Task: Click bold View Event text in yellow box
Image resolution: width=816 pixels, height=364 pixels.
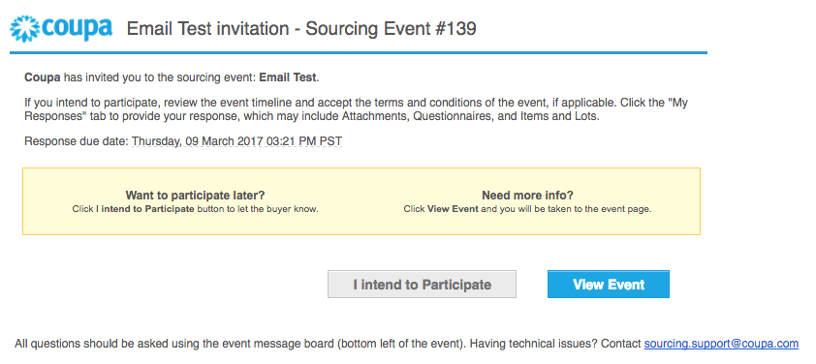Action: tap(453, 209)
